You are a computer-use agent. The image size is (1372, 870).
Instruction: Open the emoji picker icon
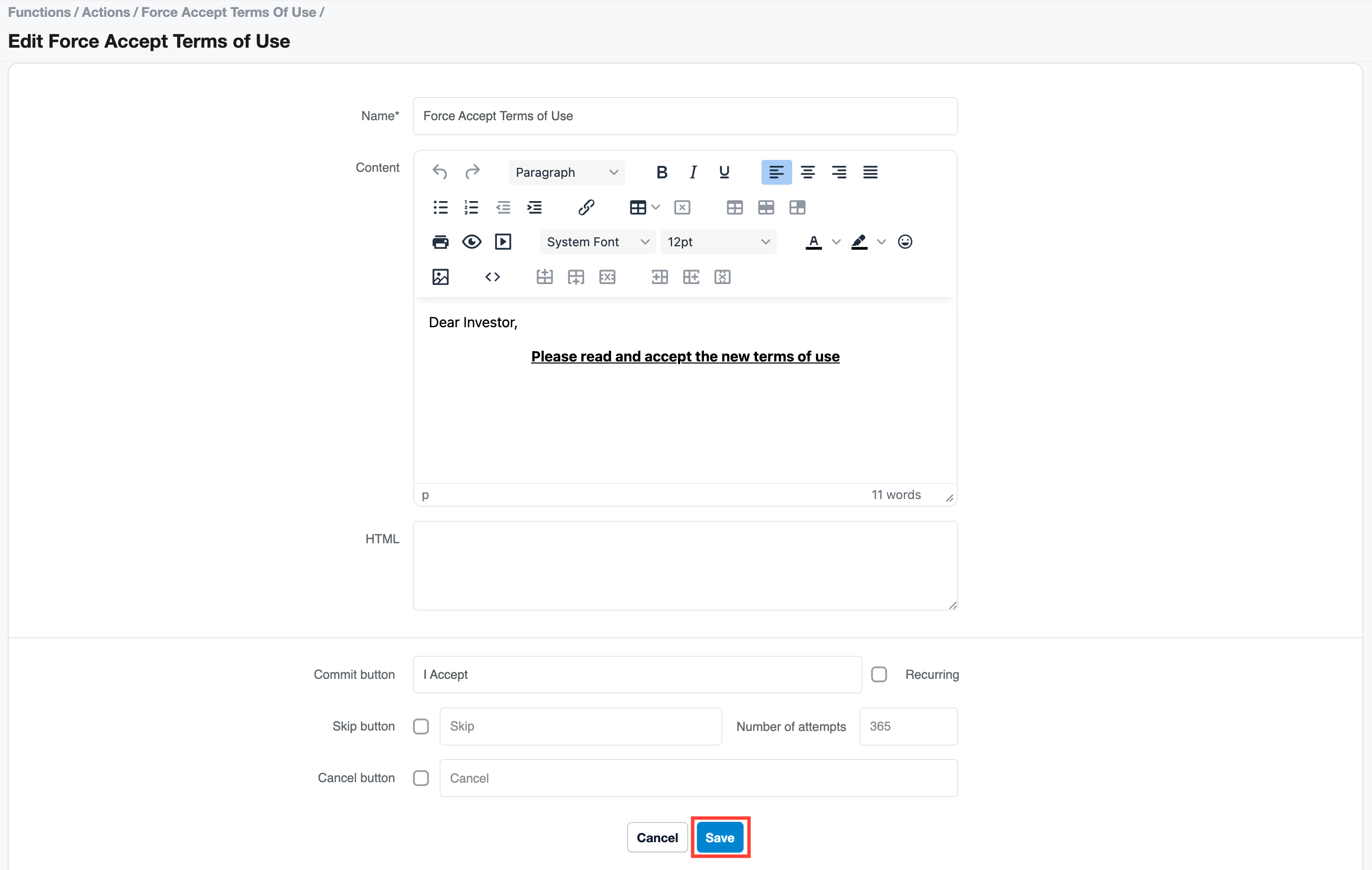pos(905,242)
